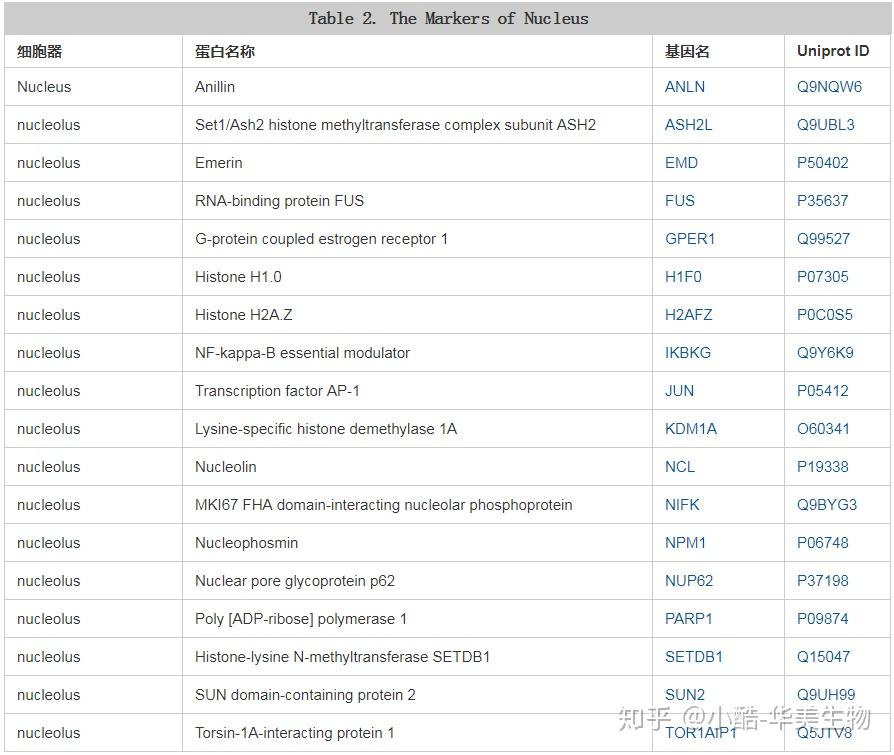Select the SETDB1 gene link
Image resolution: width=894 pixels, height=755 pixels.
(694, 657)
